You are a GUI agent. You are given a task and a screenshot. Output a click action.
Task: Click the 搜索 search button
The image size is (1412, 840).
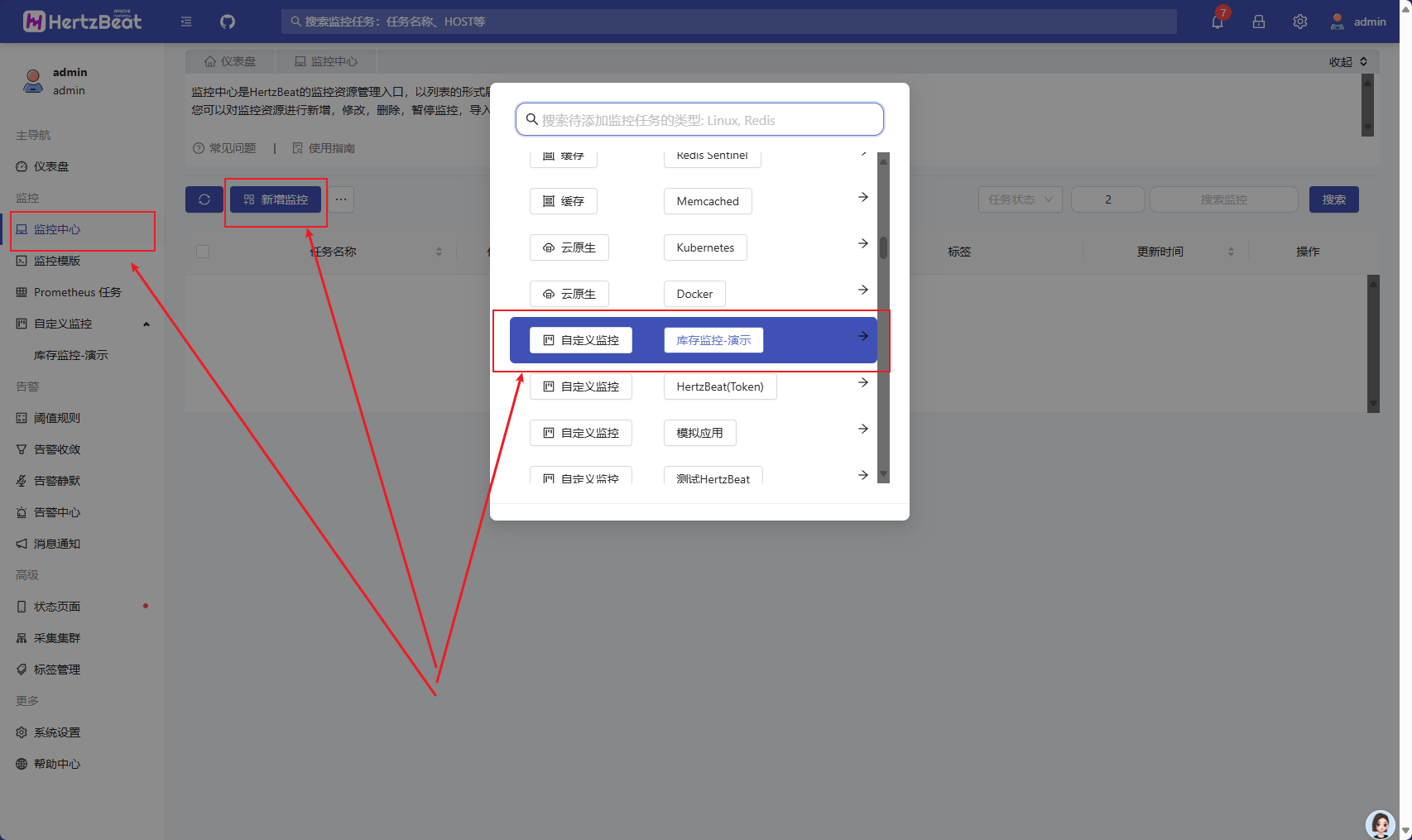tap(1333, 199)
